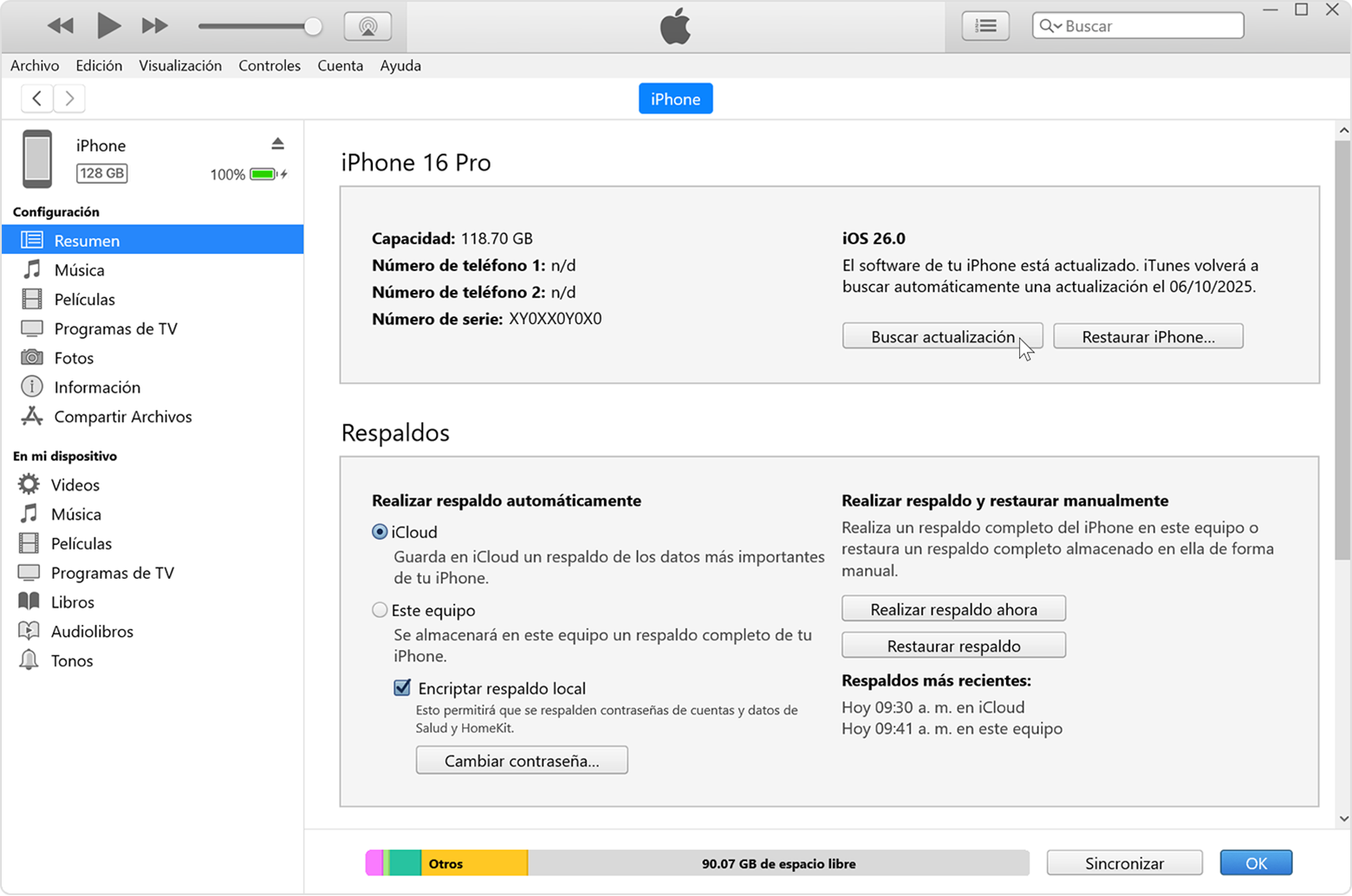Image resolution: width=1352 pixels, height=896 pixels.
Task: Choose Este equipo as backup destination
Action: [380, 610]
